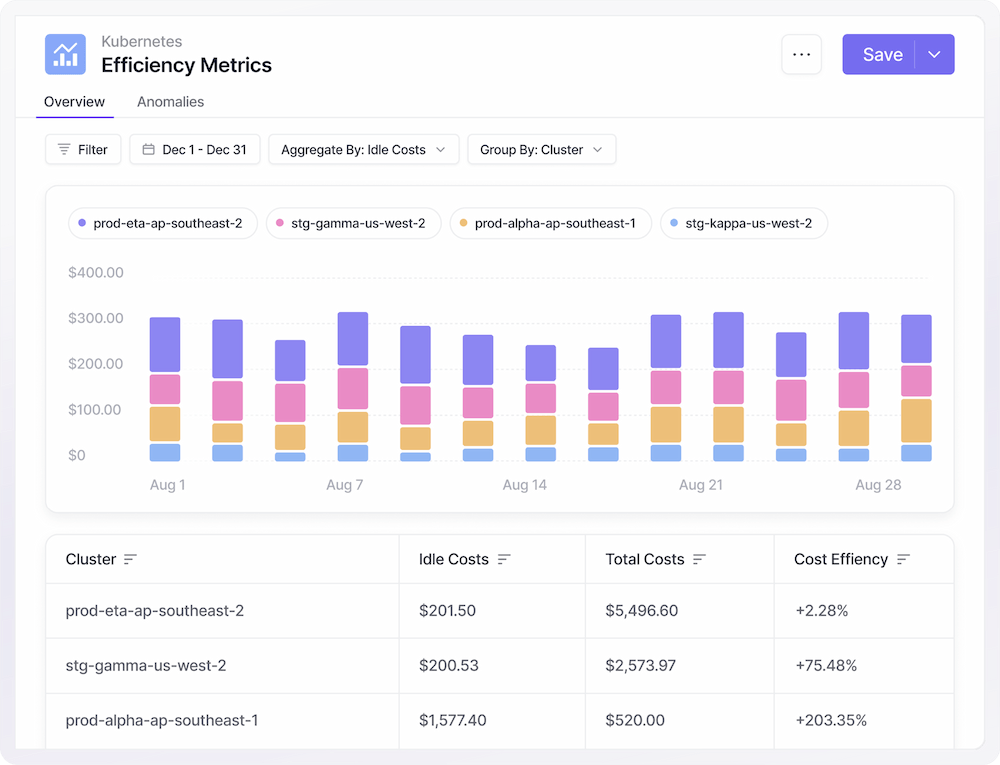
Task: Click the sort icon beside Total Costs
Action: pyautogui.click(x=700, y=560)
